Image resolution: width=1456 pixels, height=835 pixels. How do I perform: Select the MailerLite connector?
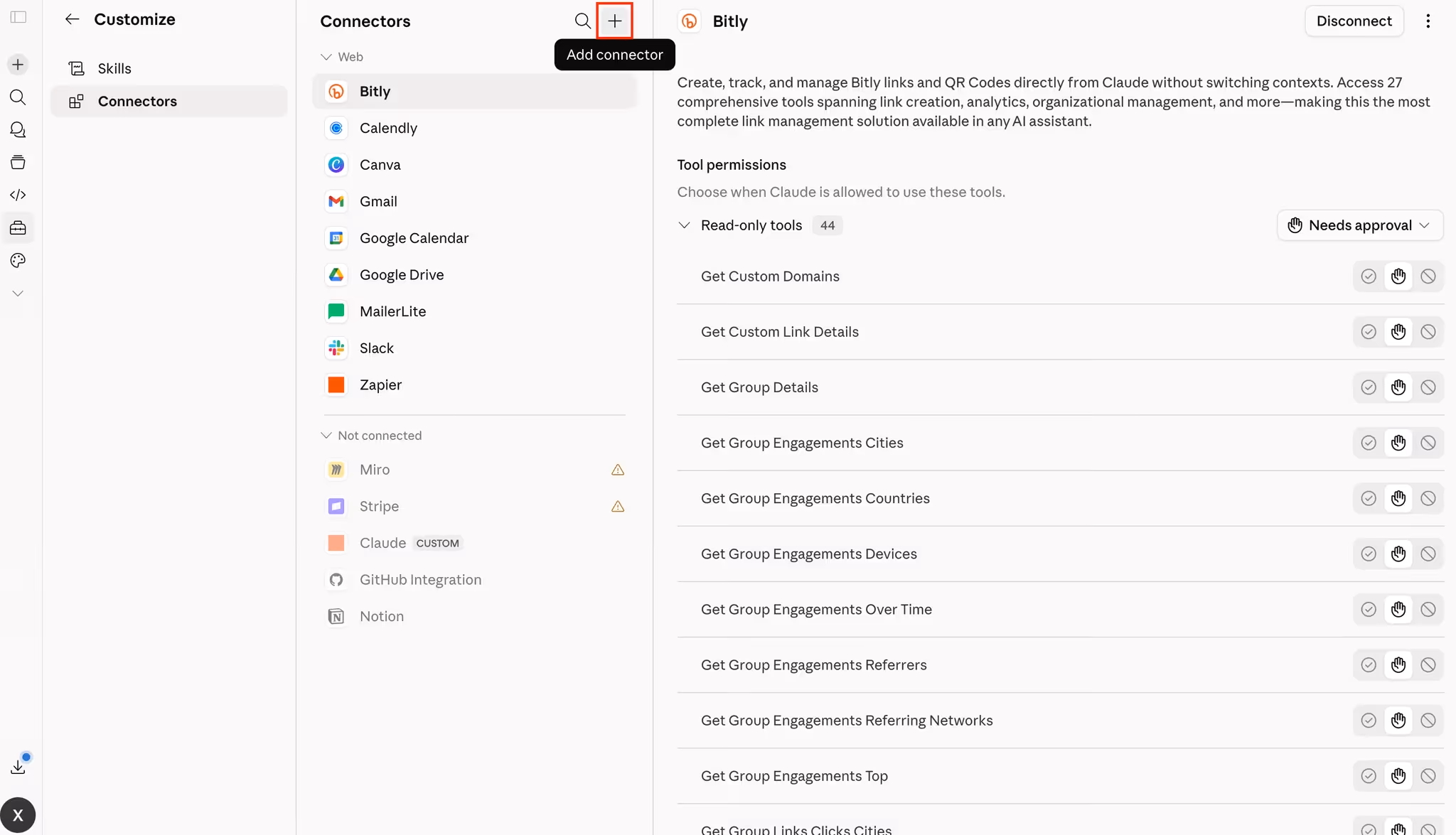tap(475, 311)
